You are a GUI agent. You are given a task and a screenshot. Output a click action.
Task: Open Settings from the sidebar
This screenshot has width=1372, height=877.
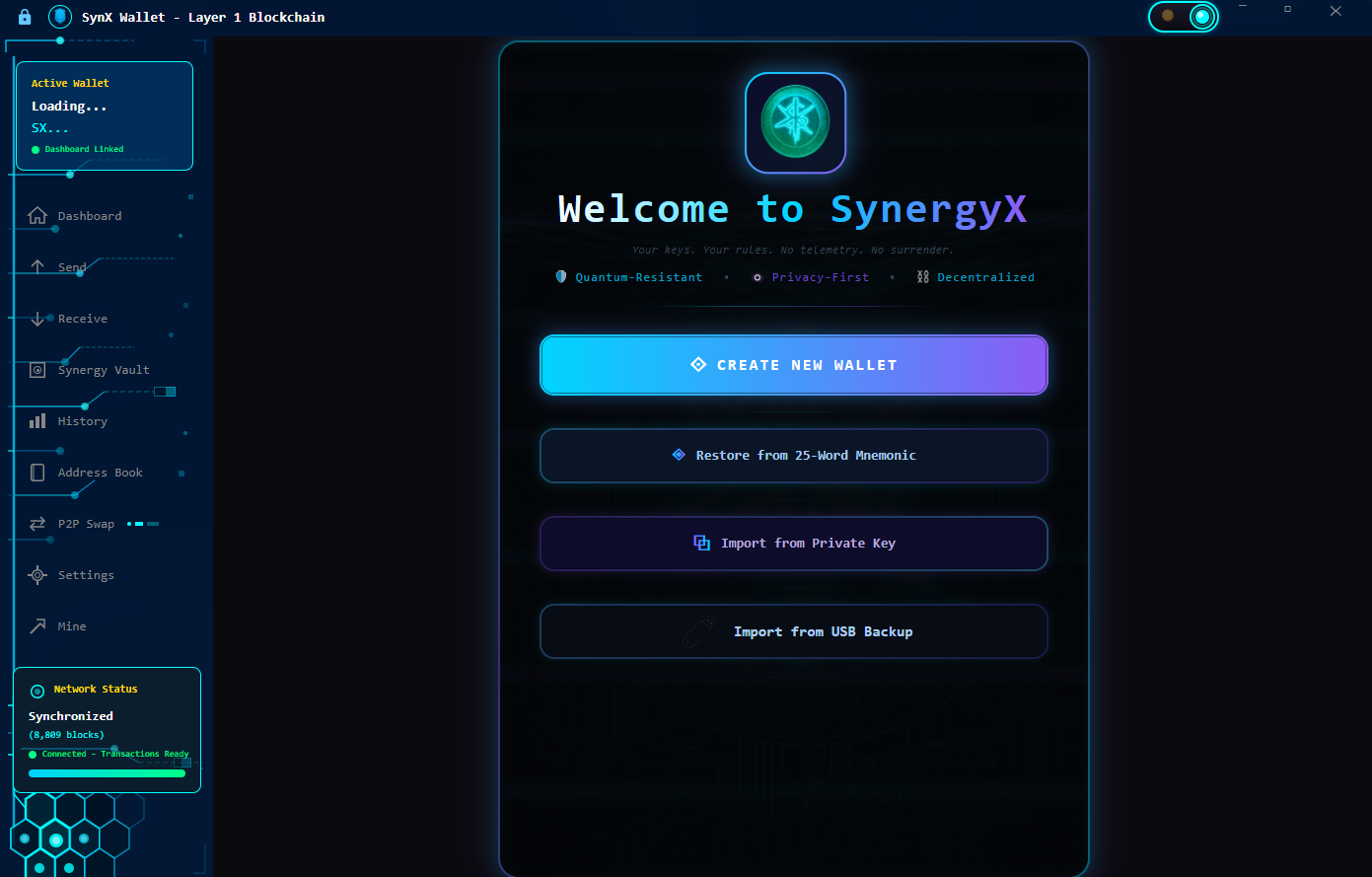[x=85, y=575]
